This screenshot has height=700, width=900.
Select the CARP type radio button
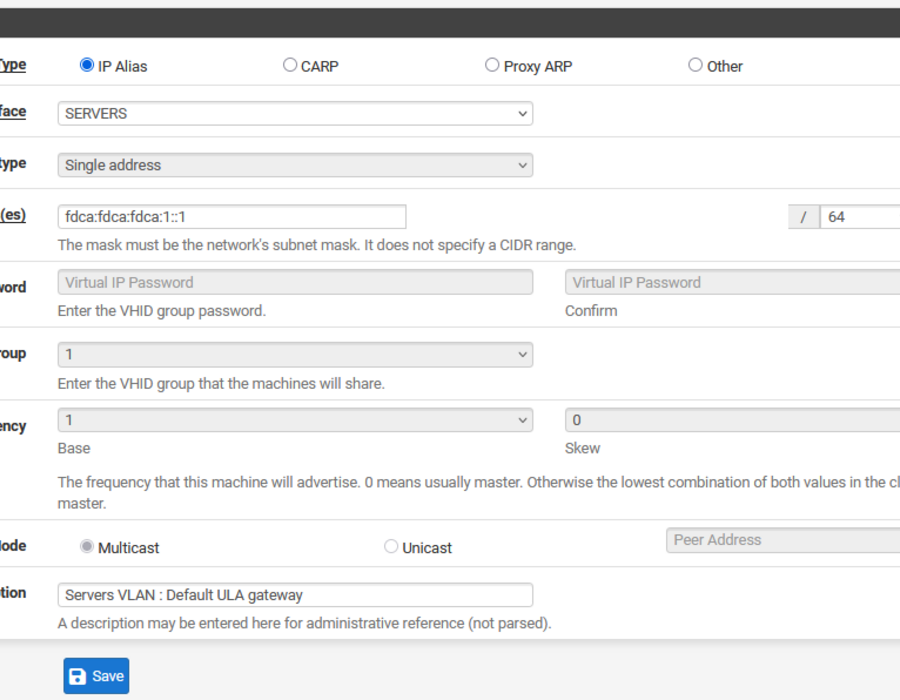tap(290, 65)
